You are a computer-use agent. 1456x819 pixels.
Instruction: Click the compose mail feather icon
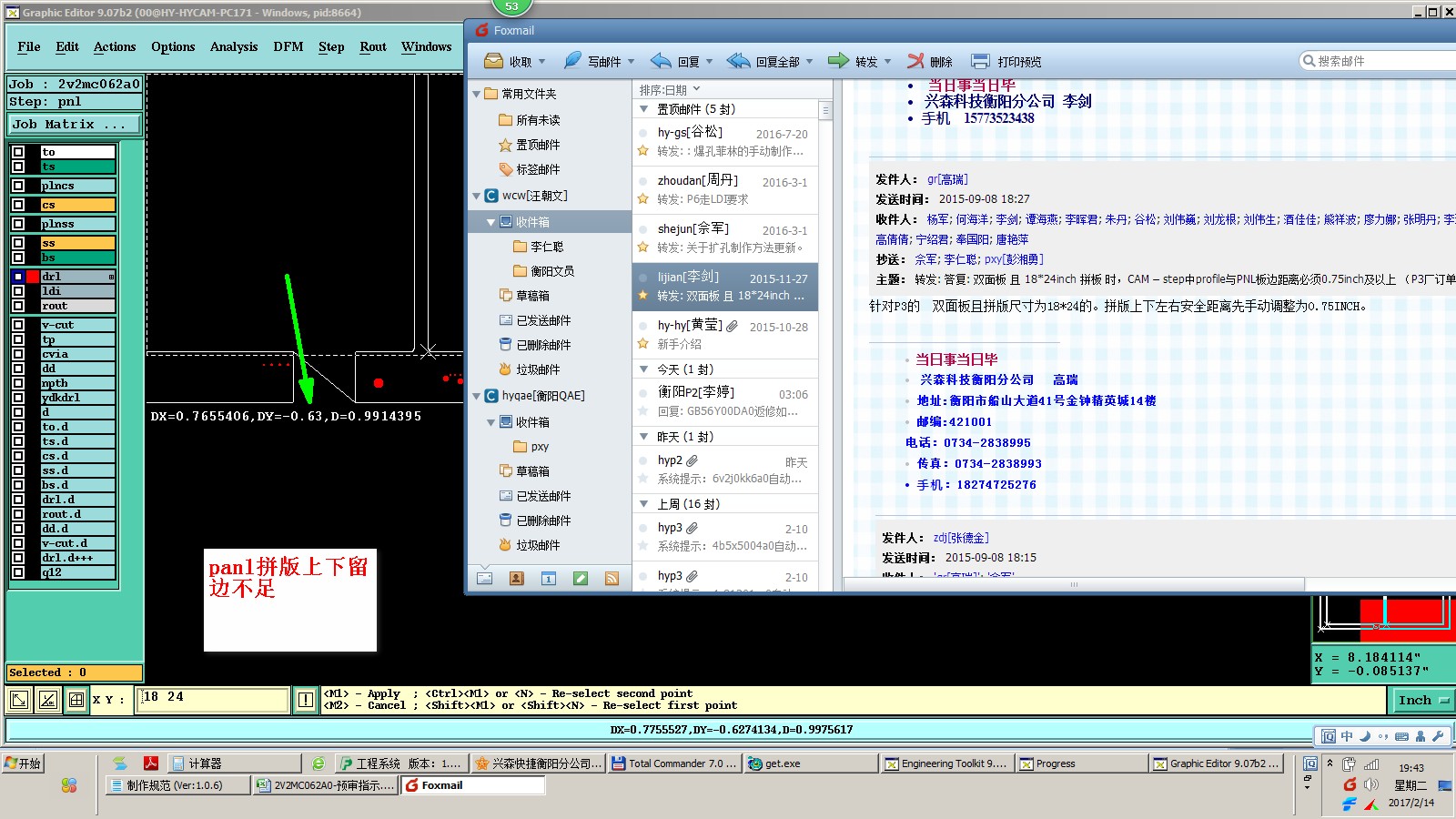[x=572, y=61]
